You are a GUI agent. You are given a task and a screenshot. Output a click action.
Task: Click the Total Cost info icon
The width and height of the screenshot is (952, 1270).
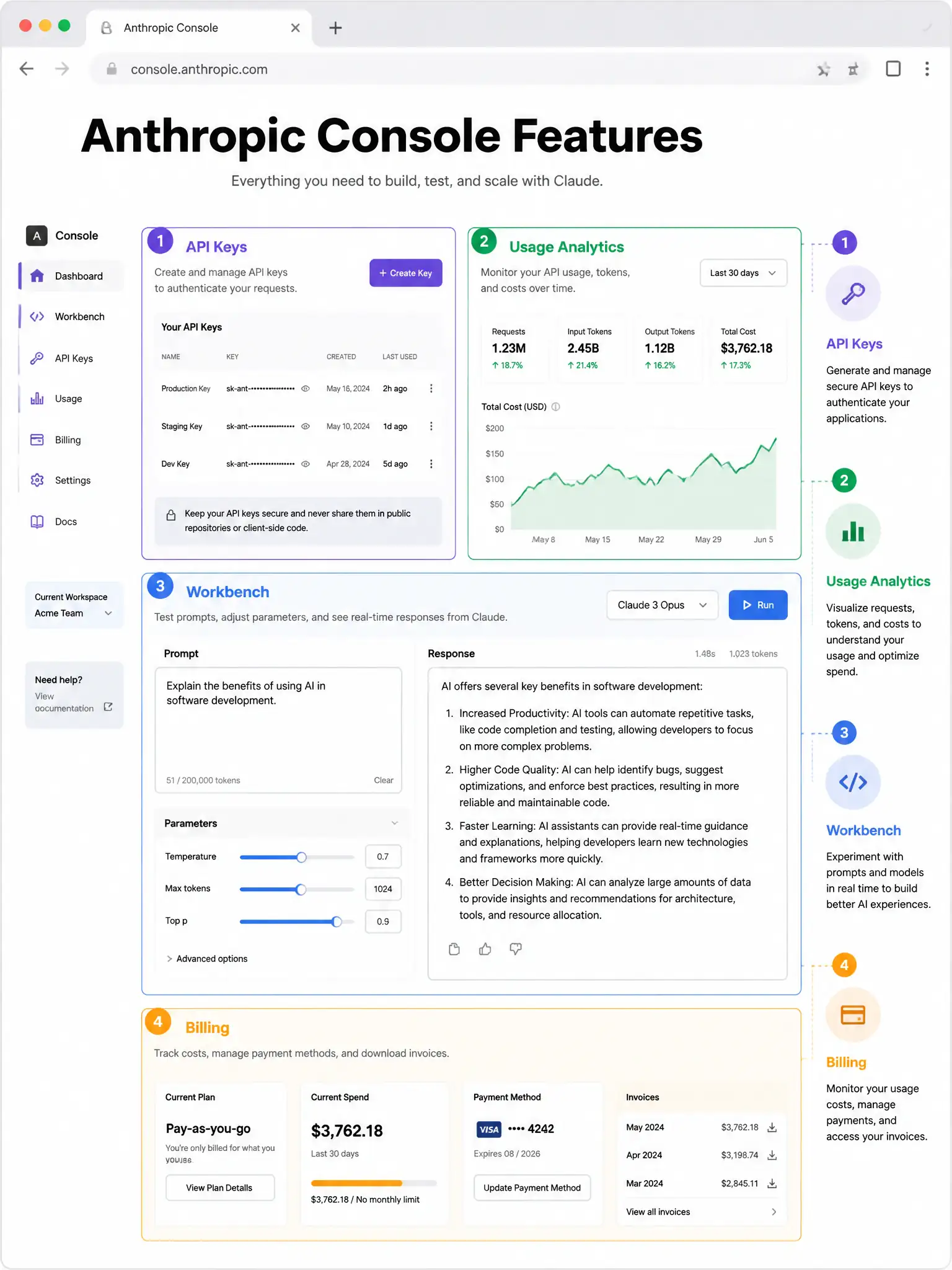click(x=556, y=407)
